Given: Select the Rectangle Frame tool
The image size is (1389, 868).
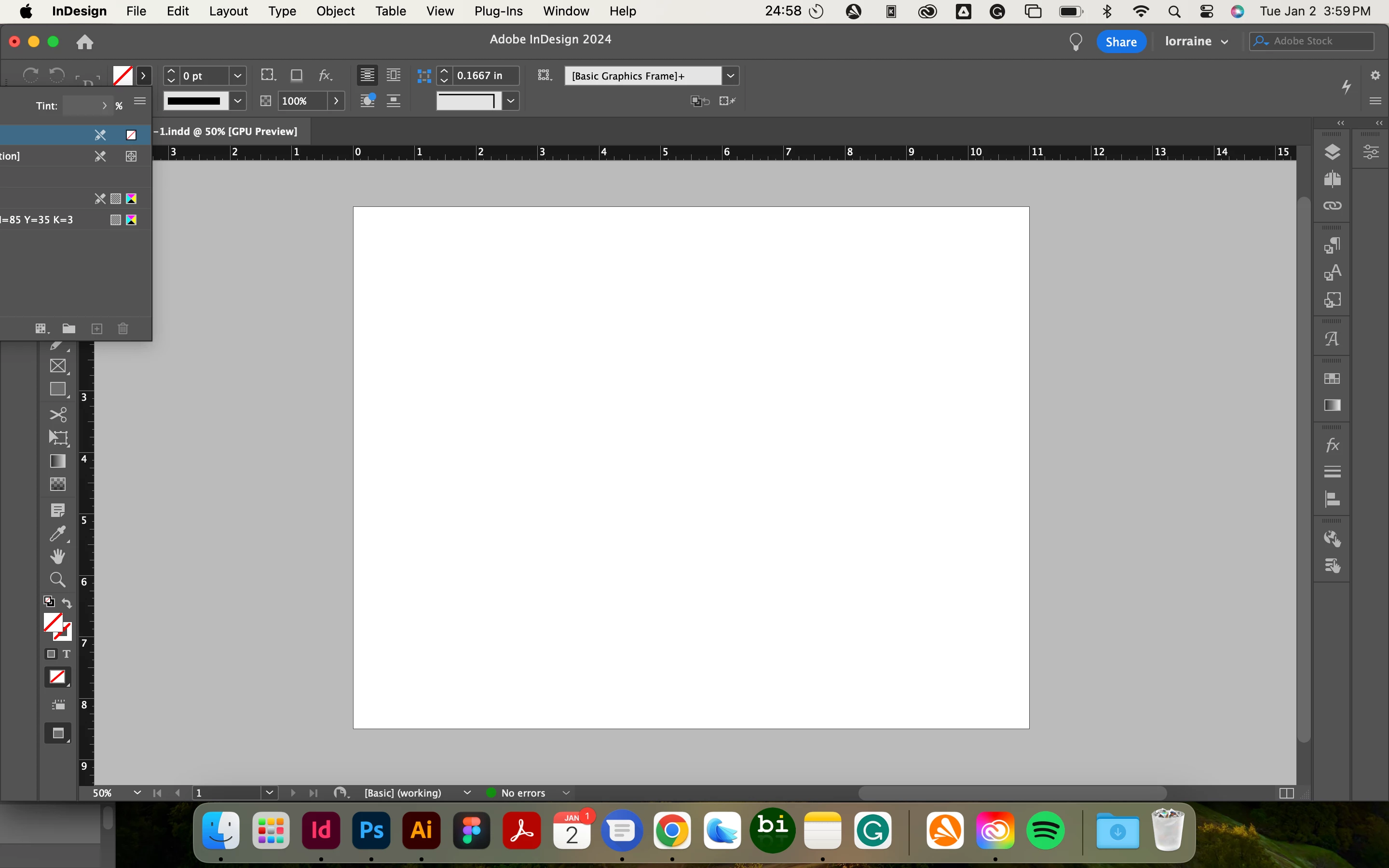Looking at the screenshot, I should pos(58,366).
